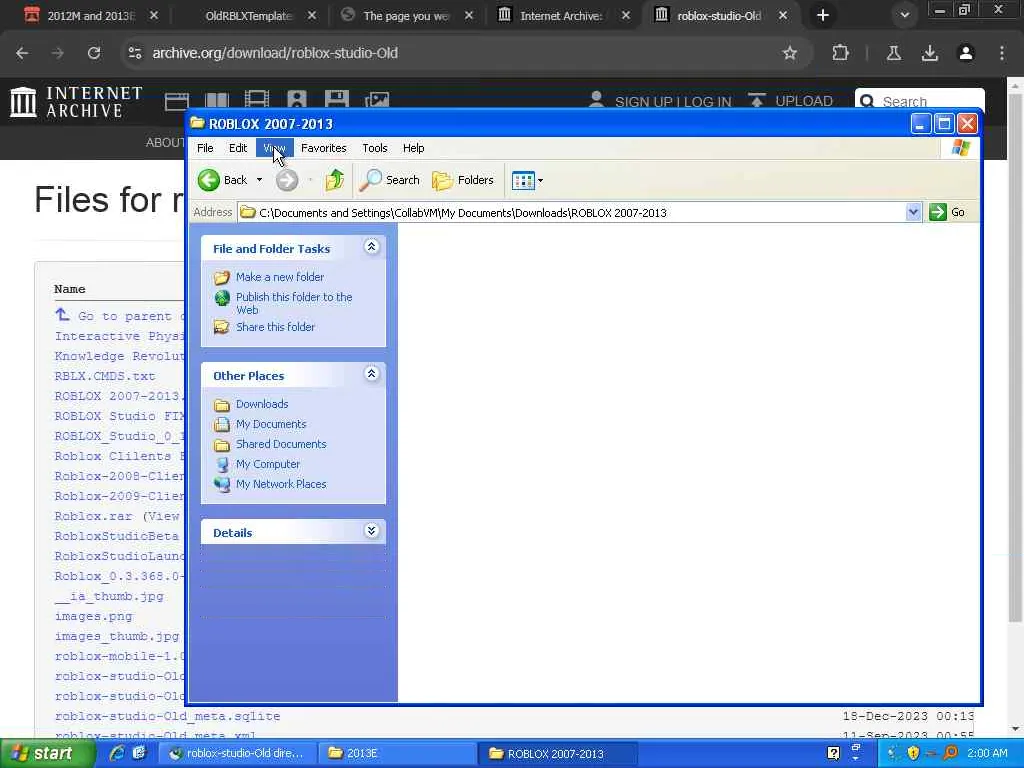Image resolution: width=1024 pixels, height=768 pixels.
Task: Click Go to parent directory link
Action: (x=120, y=316)
